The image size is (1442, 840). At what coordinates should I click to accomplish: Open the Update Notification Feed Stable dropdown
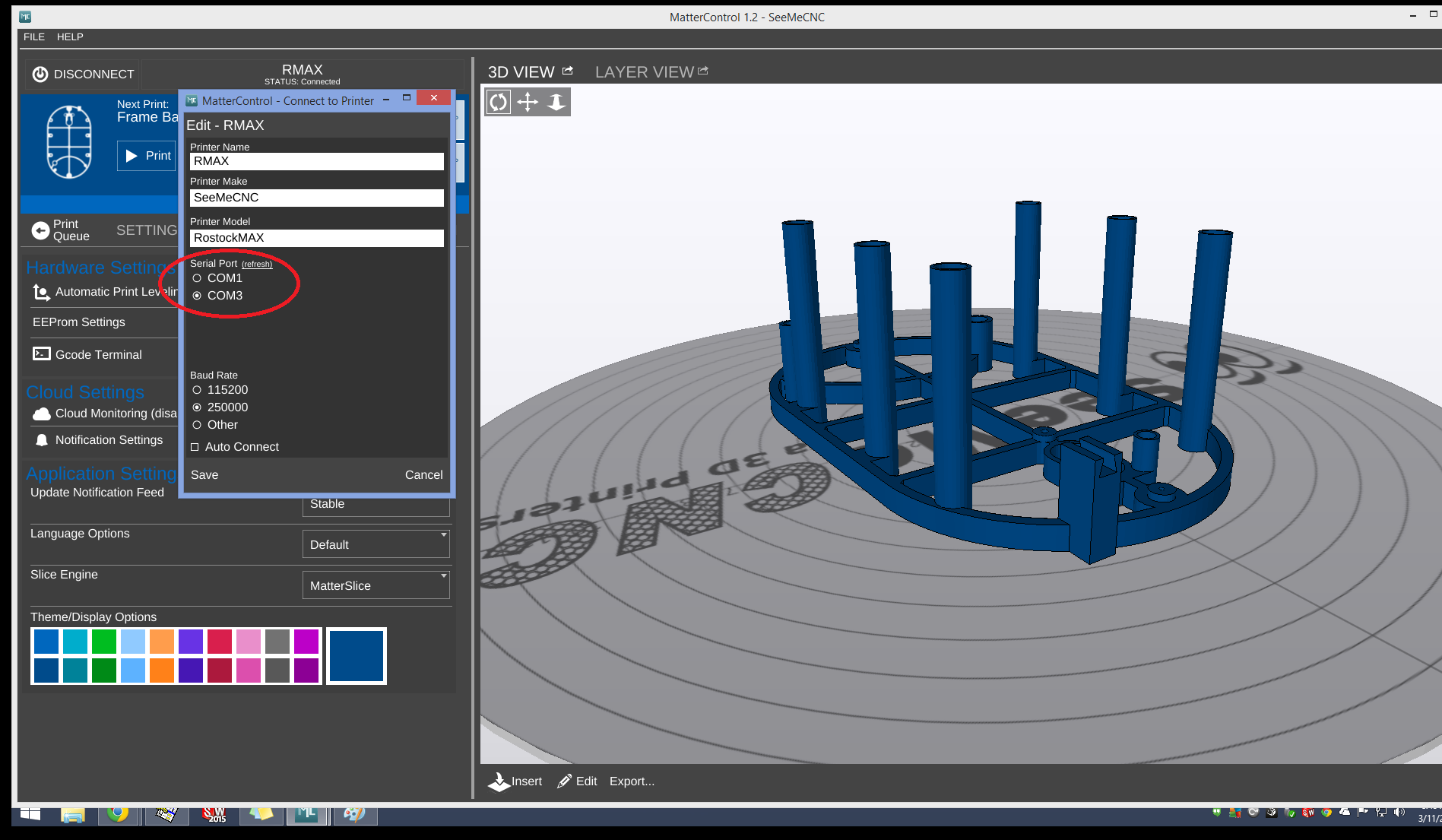[376, 505]
